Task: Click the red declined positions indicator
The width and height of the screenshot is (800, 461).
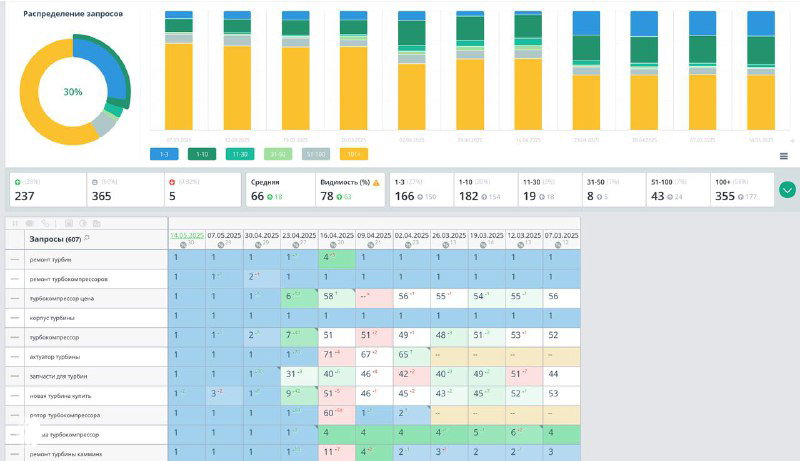Action: (x=172, y=182)
